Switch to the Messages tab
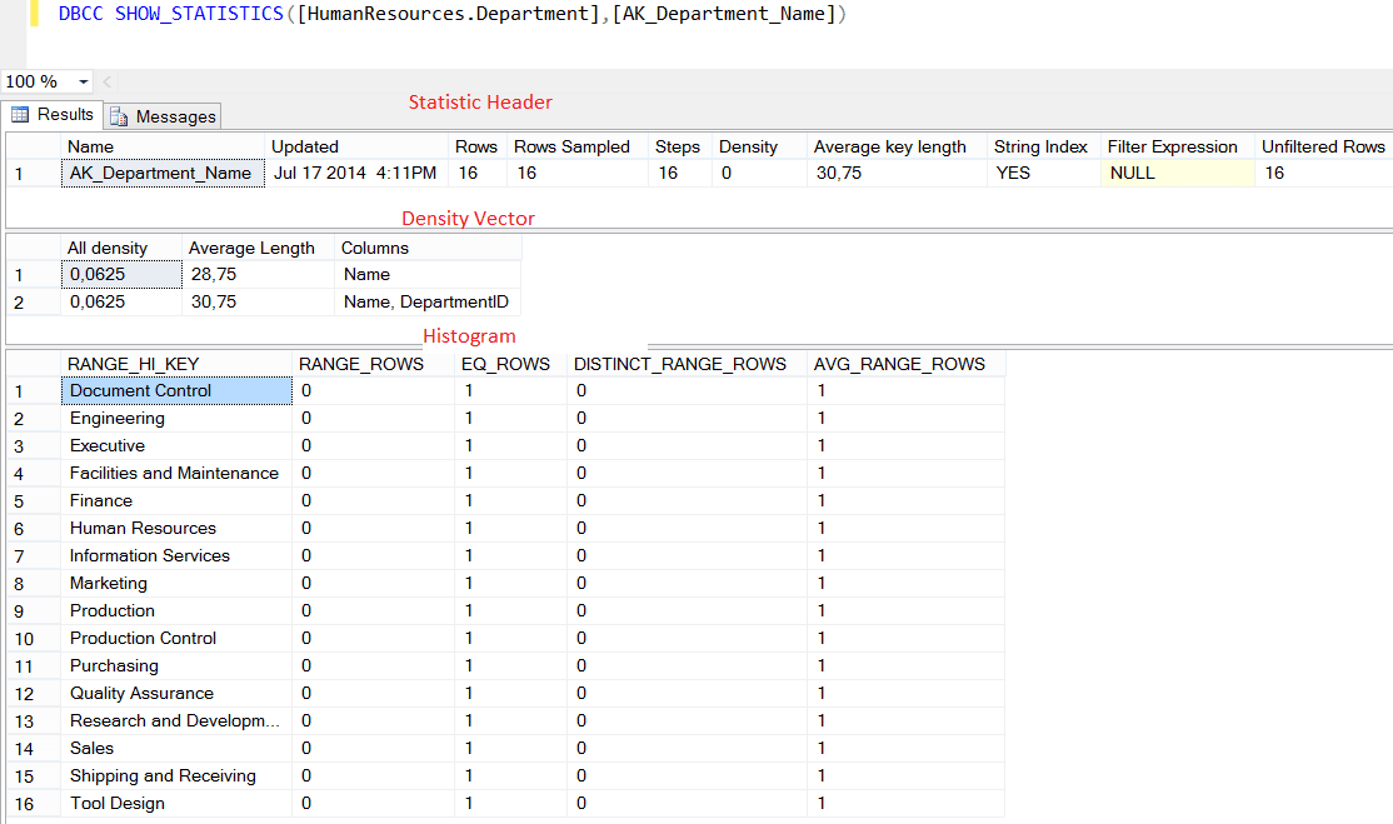This screenshot has width=1393, height=824. click(x=162, y=117)
